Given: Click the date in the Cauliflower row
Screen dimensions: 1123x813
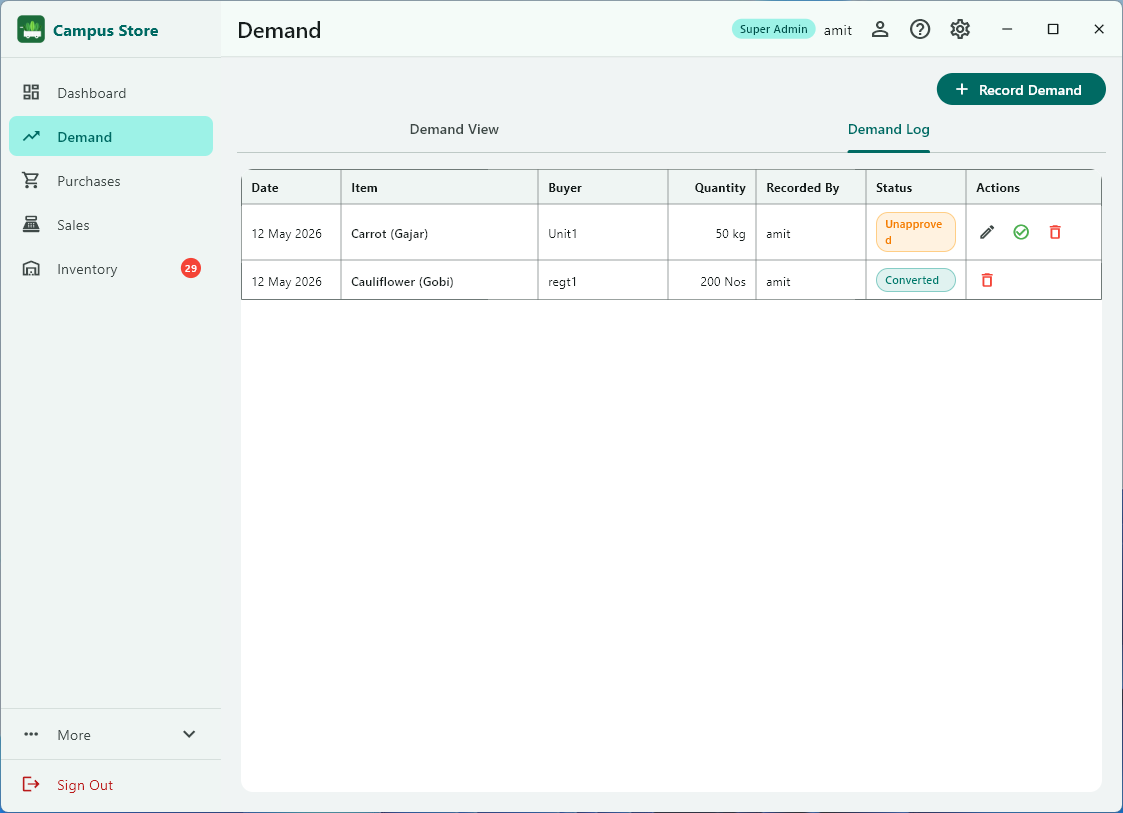Looking at the screenshot, I should point(286,282).
